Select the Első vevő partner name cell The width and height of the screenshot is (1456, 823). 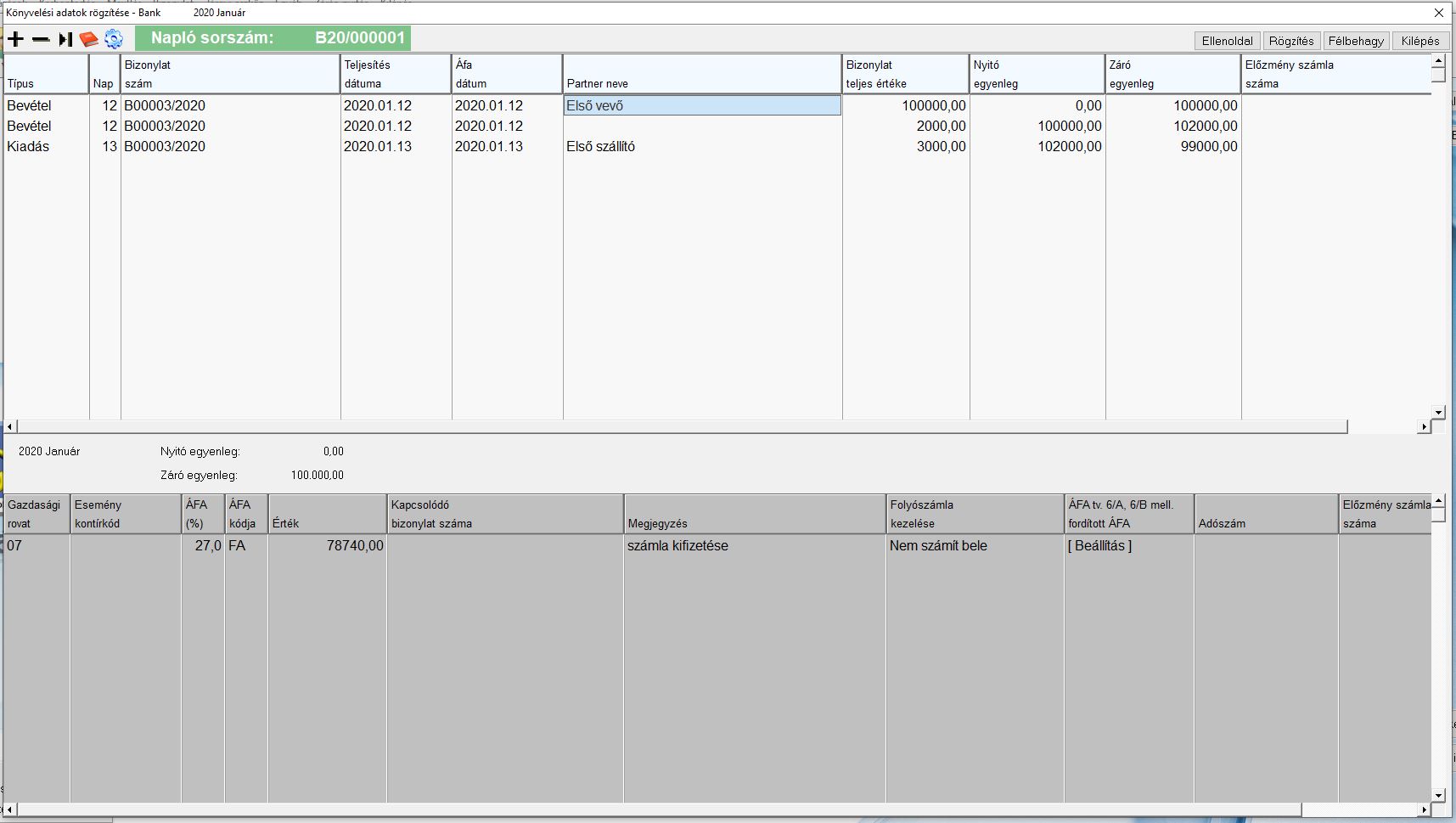pos(702,105)
